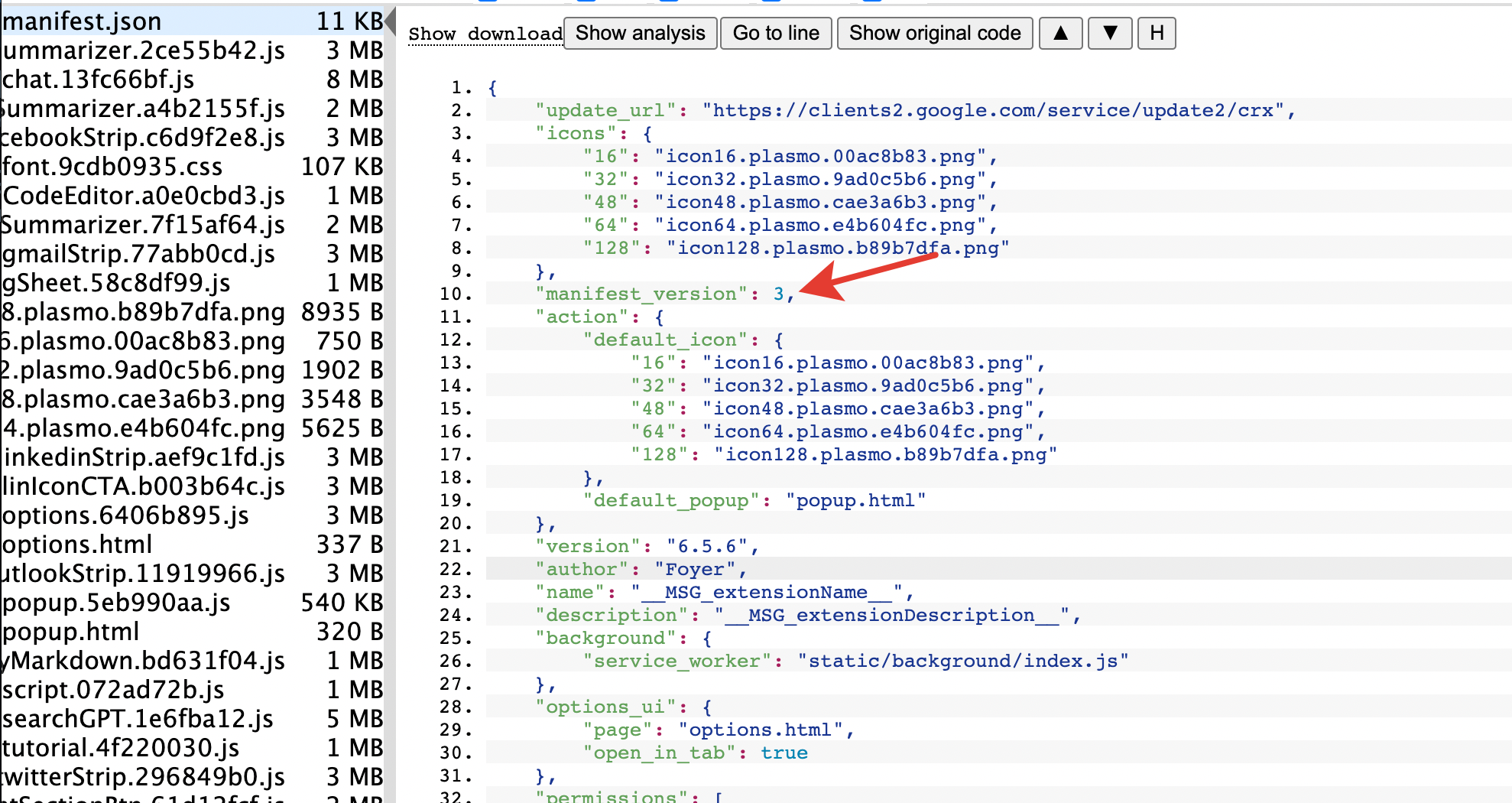1512x803 pixels.
Task: Open searchGPT.1e6fba12.js file
Action: click(x=138, y=719)
